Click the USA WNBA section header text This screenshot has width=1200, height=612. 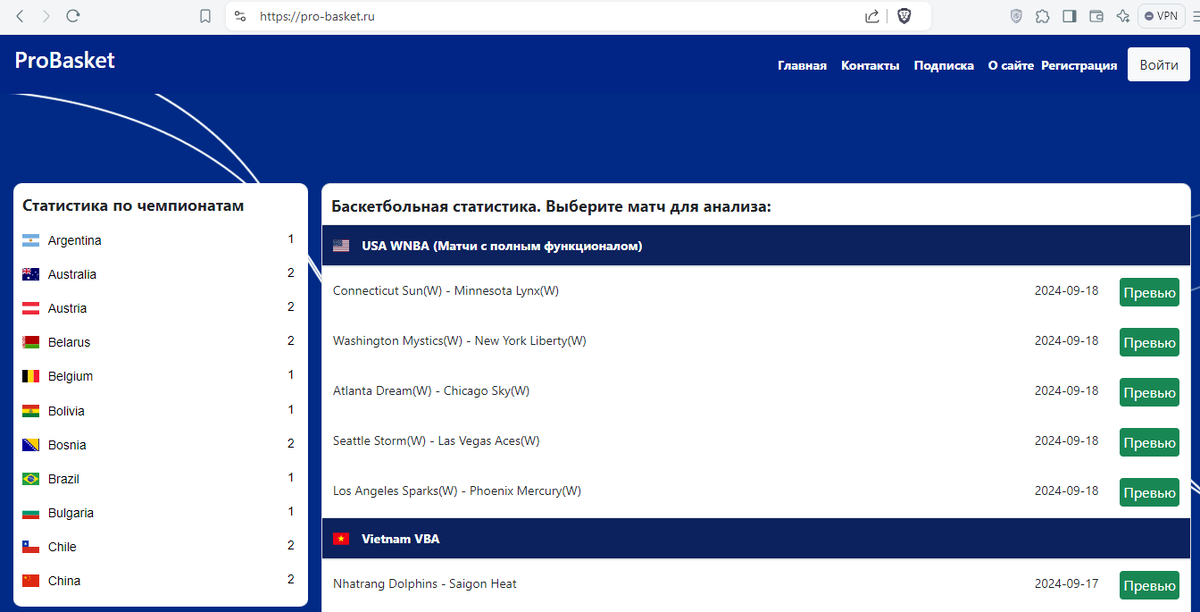tap(502, 246)
